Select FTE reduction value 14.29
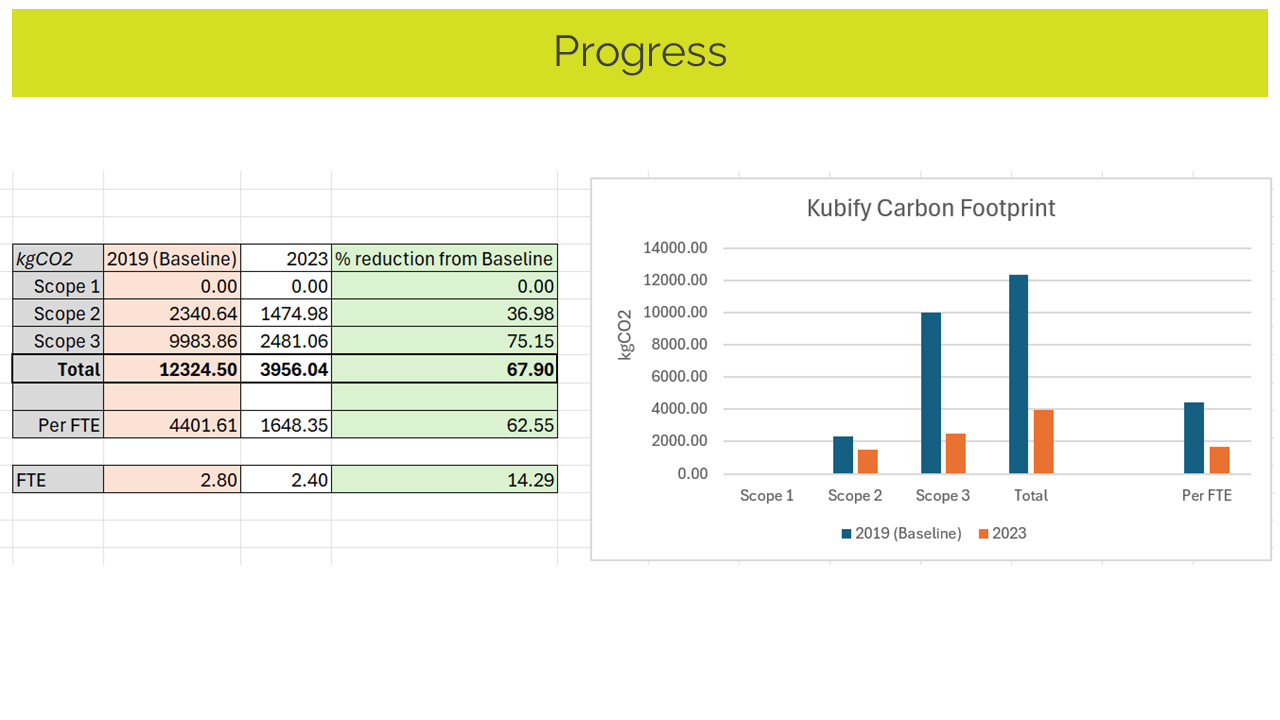The image size is (1280, 720). coord(444,479)
